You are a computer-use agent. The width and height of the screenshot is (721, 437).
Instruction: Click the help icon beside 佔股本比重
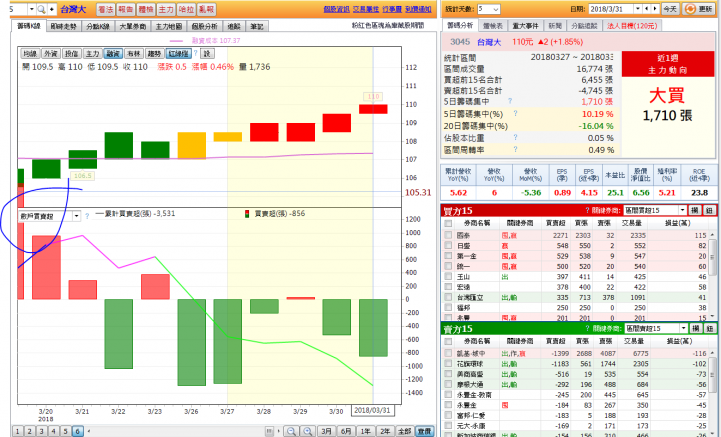click(515, 137)
